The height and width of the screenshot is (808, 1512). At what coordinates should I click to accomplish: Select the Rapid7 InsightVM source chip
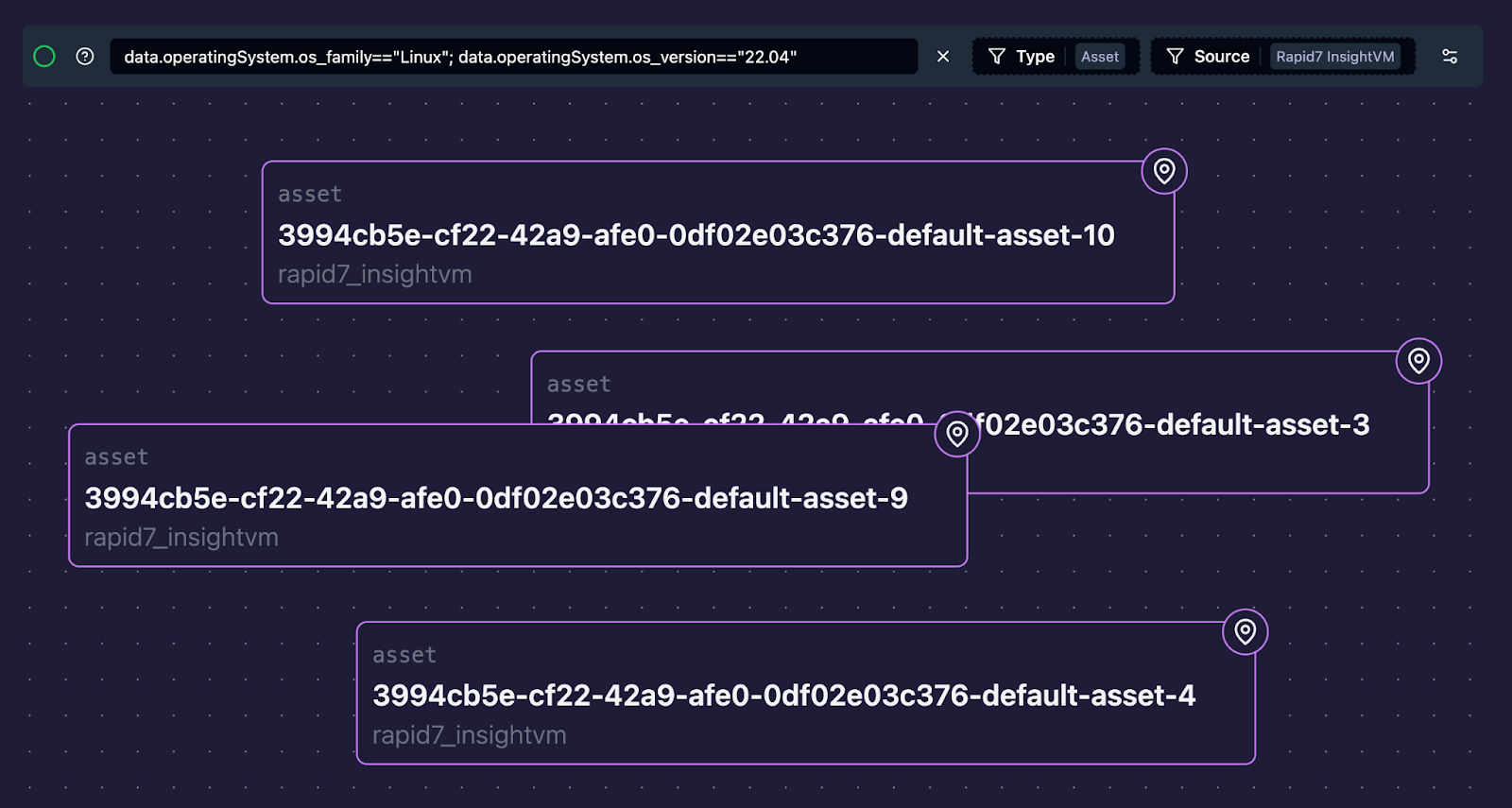(x=1334, y=57)
